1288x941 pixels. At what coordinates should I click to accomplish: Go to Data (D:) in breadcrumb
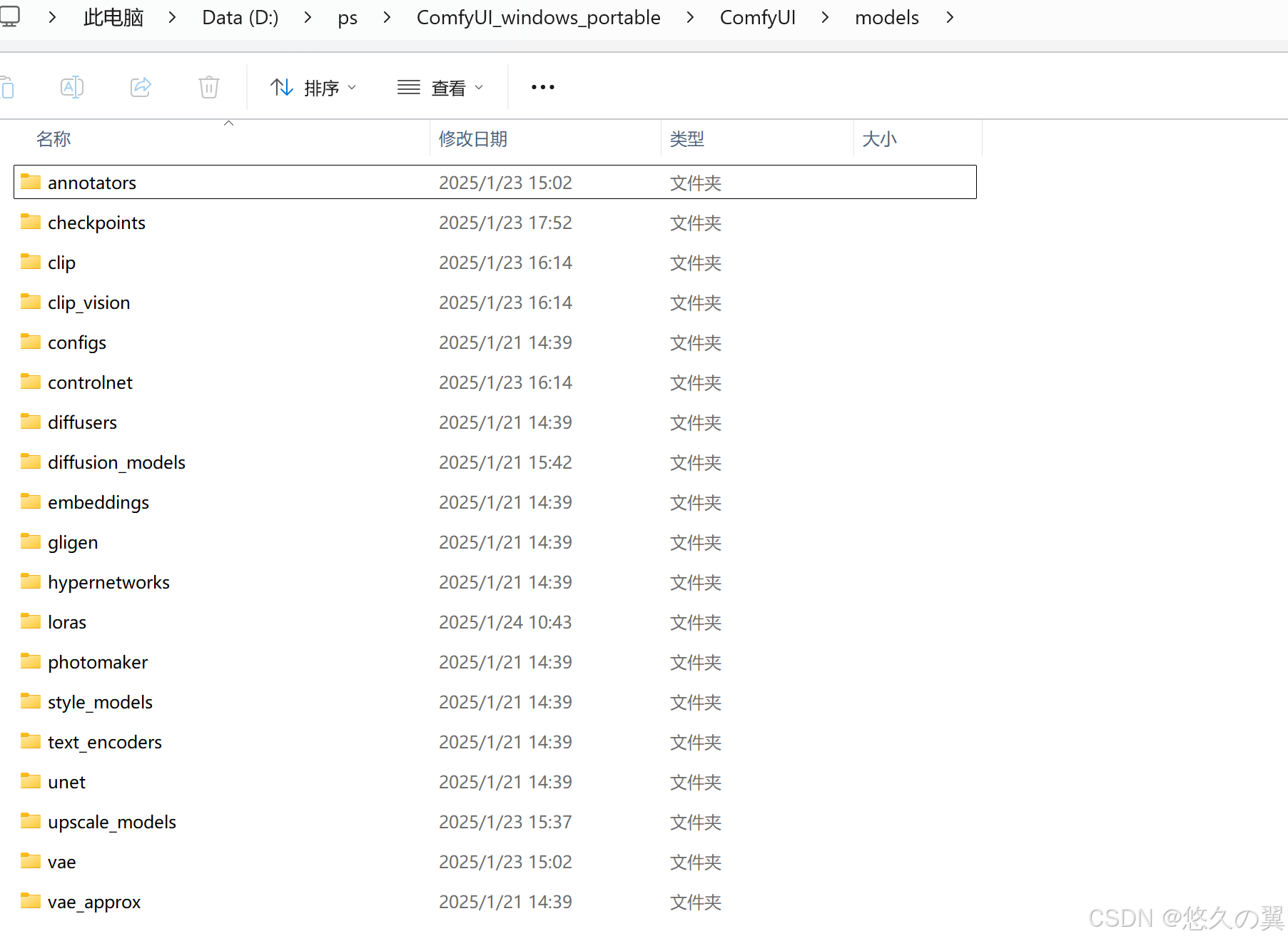tap(240, 17)
